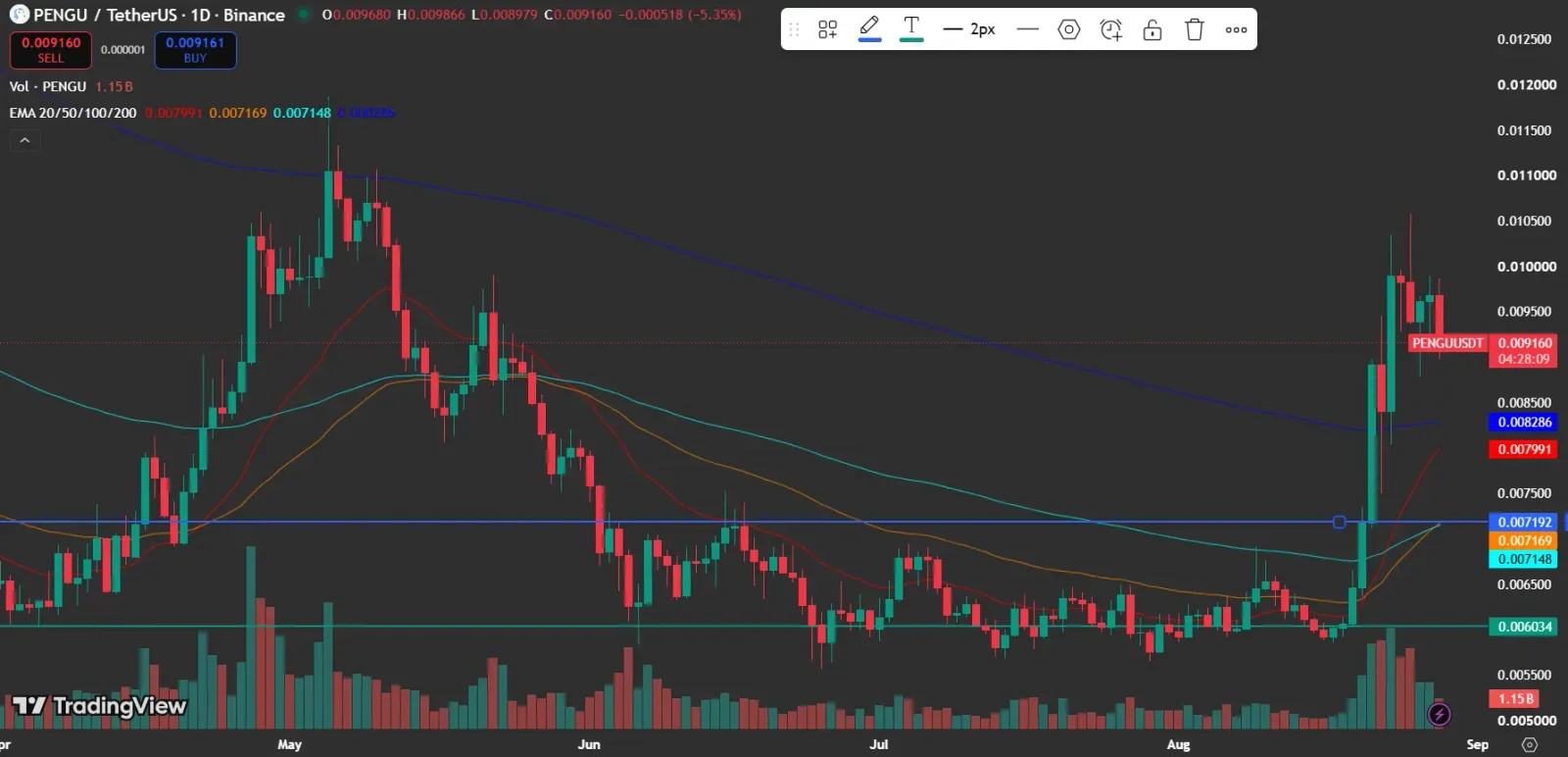Image resolution: width=1568 pixels, height=757 pixels.
Task: Click the 1.15 B volume label on axis
Action: [1515, 699]
